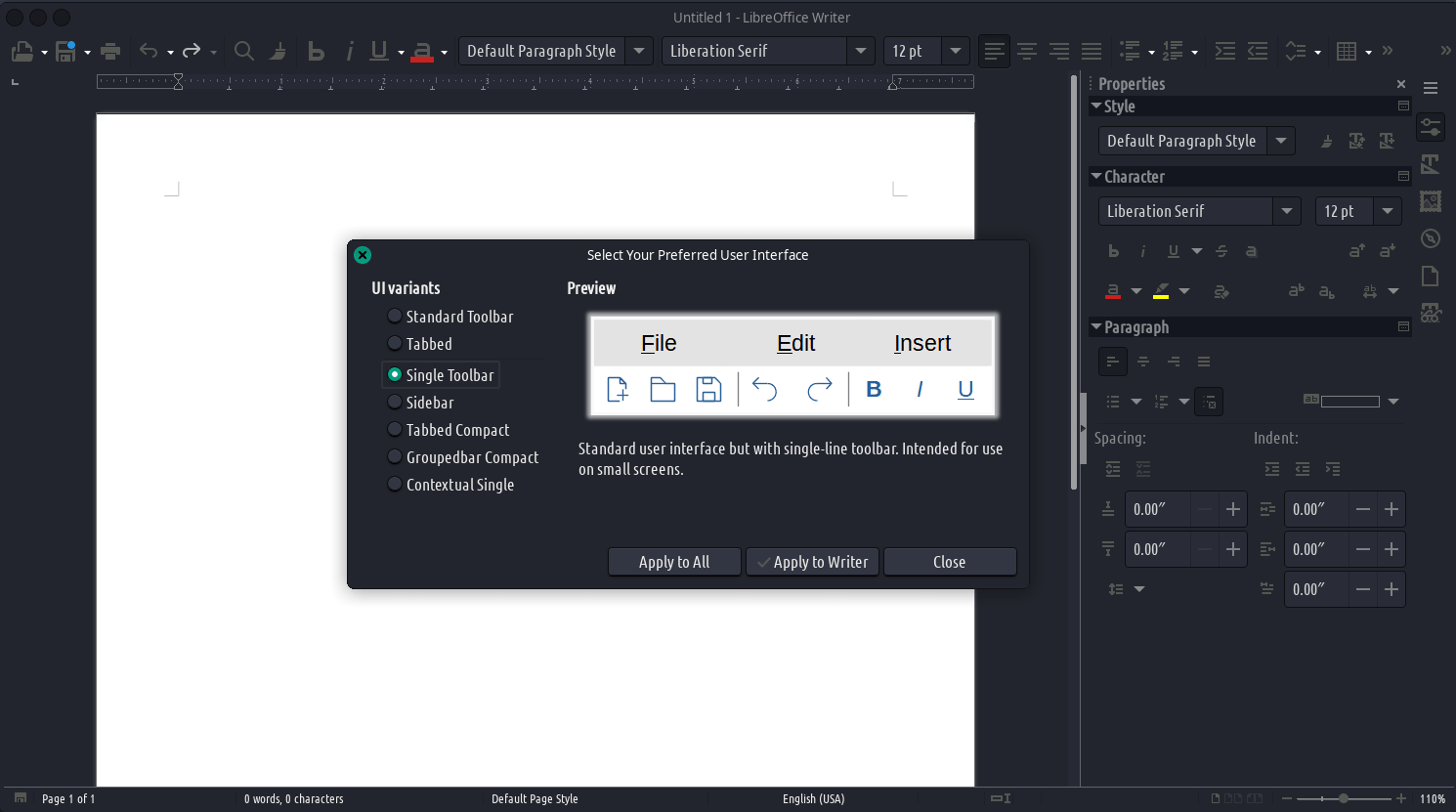The width and height of the screenshot is (1456, 812).
Task: Click the dialog Close button
Action: click(x=950, y=562)
